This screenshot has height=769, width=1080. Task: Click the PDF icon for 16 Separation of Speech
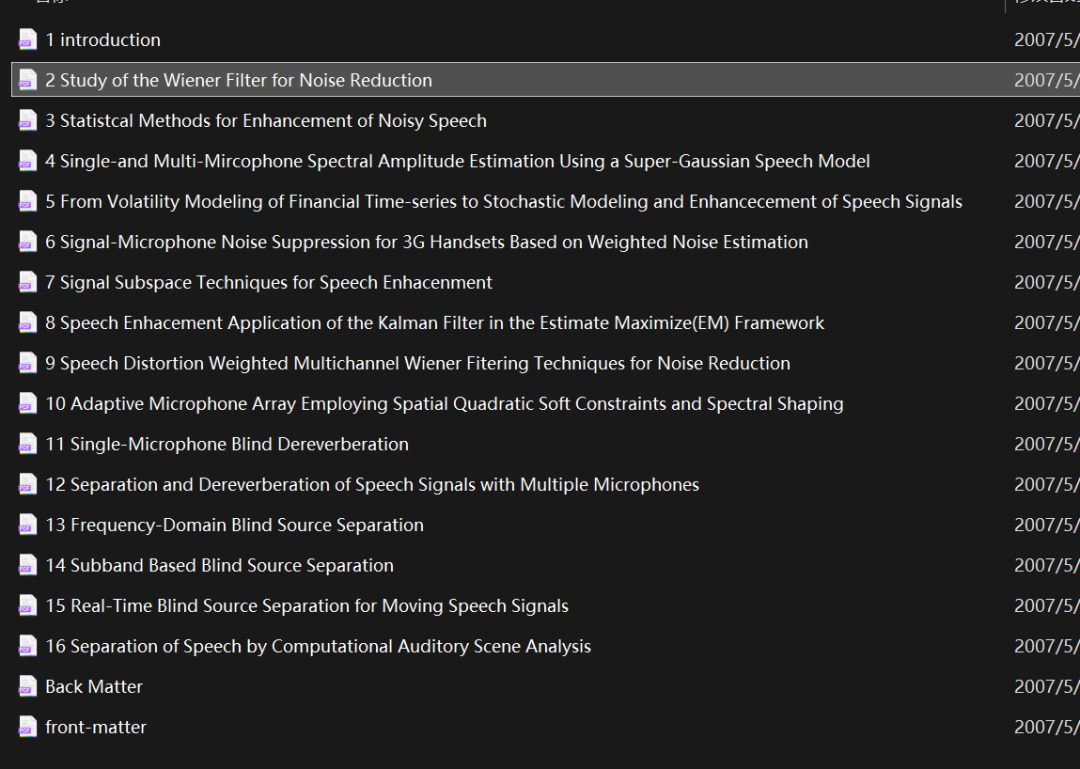coord(28,646)
